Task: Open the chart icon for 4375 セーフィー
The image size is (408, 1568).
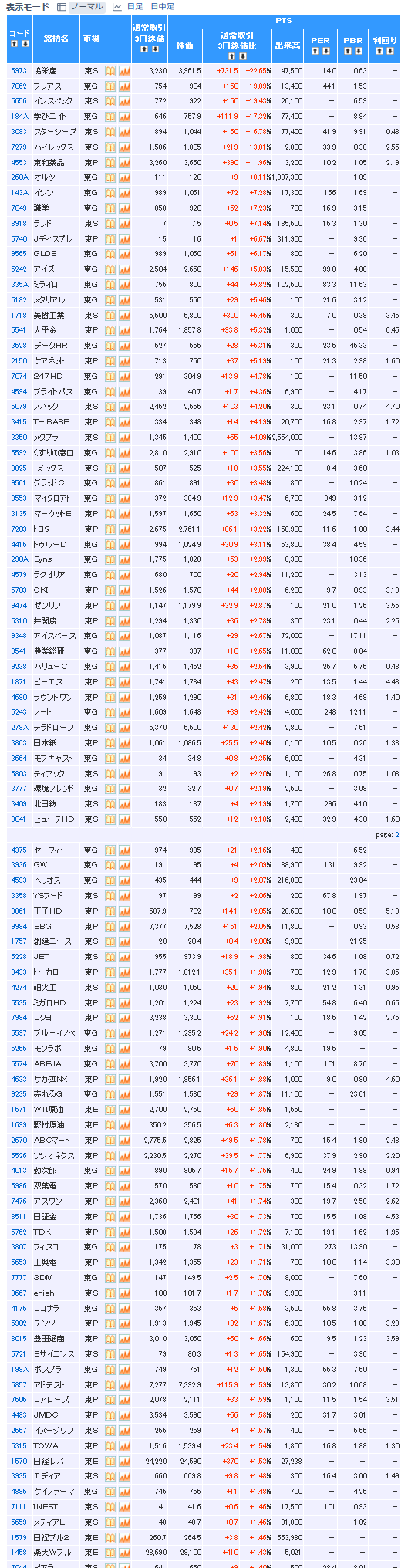Action: (x=124, y=850)
